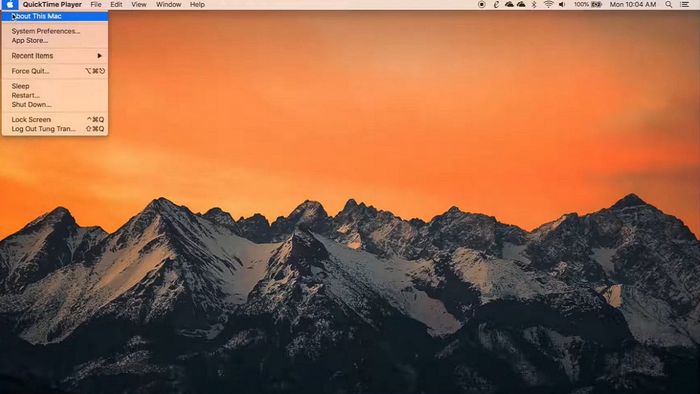The height and width of the screenshot is (394, 700).
Task: Click the Apple logo menu icon
Action: point(9,4)
